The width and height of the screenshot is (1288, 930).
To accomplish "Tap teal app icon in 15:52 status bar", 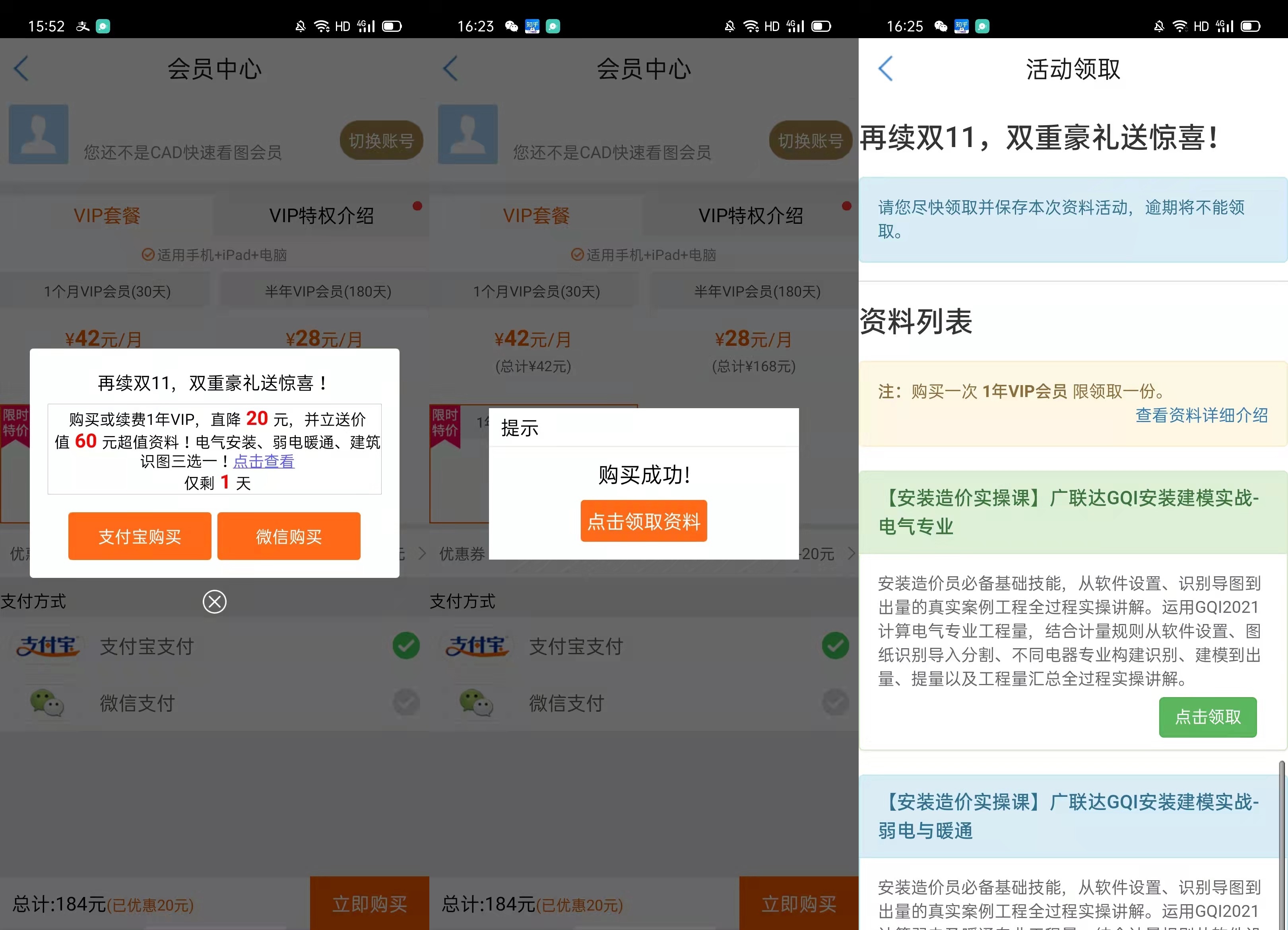I will pyautogui.click(x=103, y=26).
